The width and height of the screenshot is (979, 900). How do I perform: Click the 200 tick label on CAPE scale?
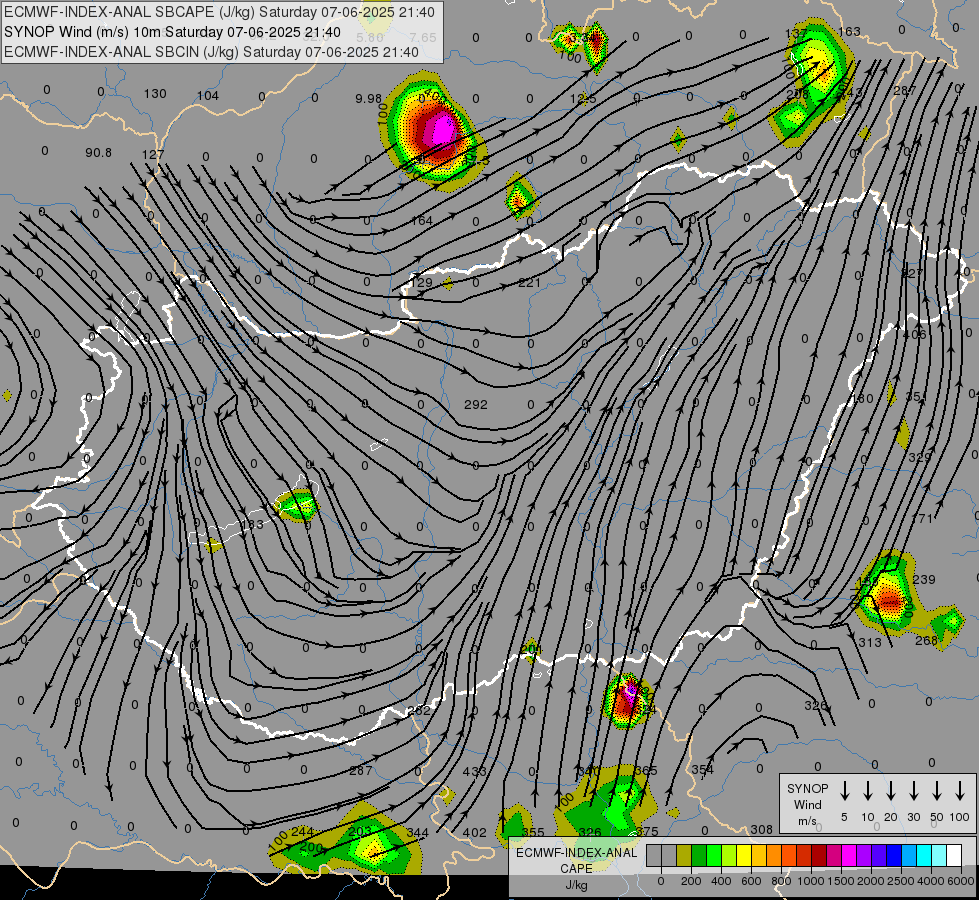tap(691, 881)
